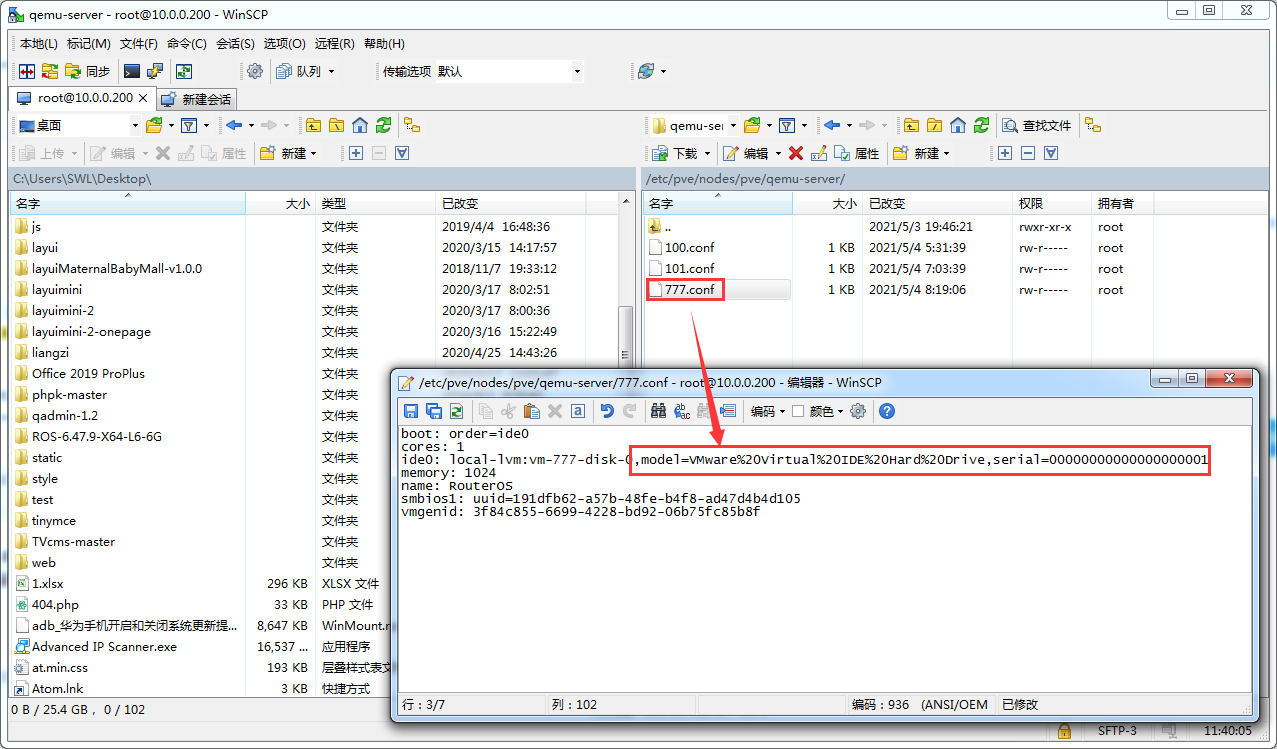Close the root@10.0.0.200 session tab
The width and height of the screenshot is (1277, 749).
pyautogui.click(x=143, y=98)
